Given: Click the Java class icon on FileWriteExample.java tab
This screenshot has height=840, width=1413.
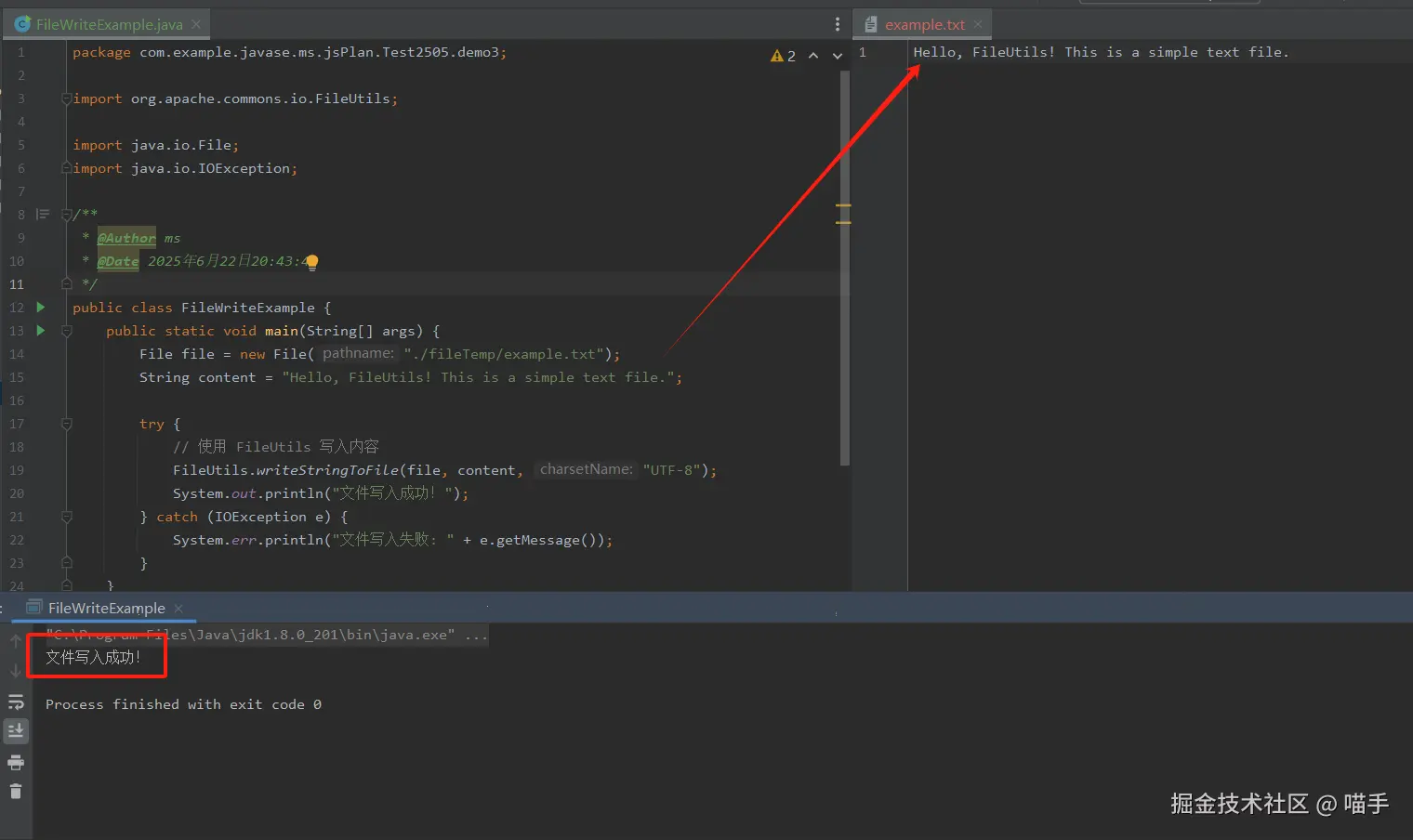Looking at the screenshot, I should pos(22,24).
